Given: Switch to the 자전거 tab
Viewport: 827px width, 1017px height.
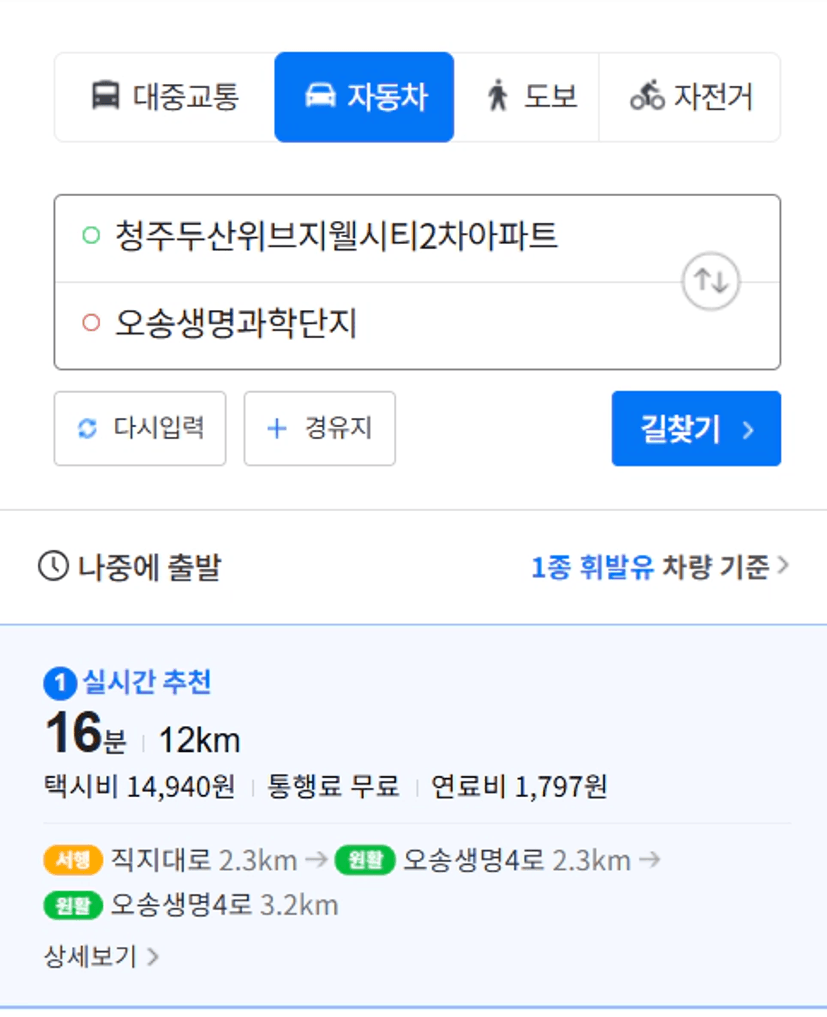Looking at the screenshot, I should point(690,97).
